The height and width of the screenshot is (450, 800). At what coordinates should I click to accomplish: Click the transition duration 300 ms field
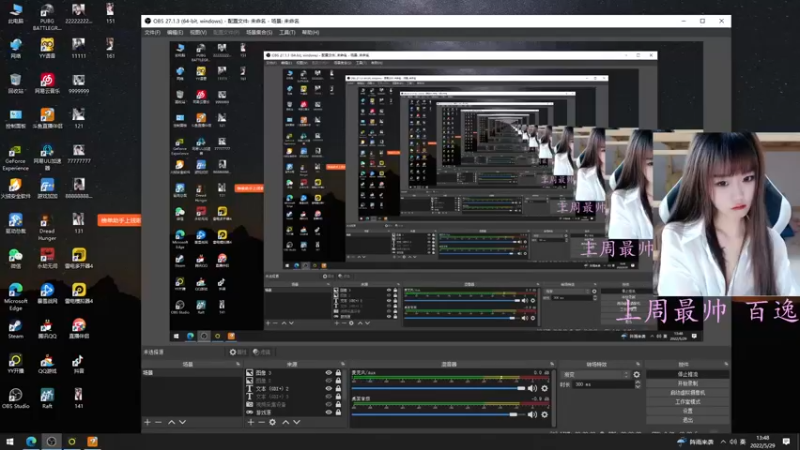coord(603,384)
